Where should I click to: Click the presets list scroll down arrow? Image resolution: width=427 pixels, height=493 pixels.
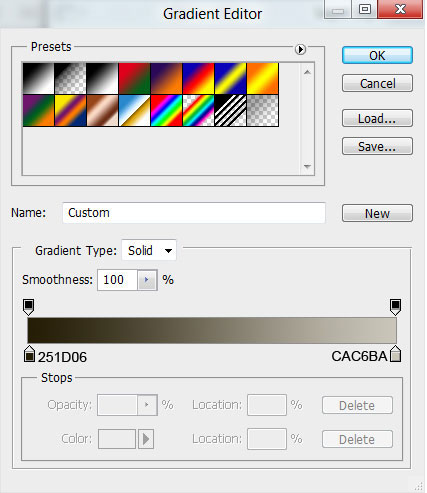[x=307, y=166]
